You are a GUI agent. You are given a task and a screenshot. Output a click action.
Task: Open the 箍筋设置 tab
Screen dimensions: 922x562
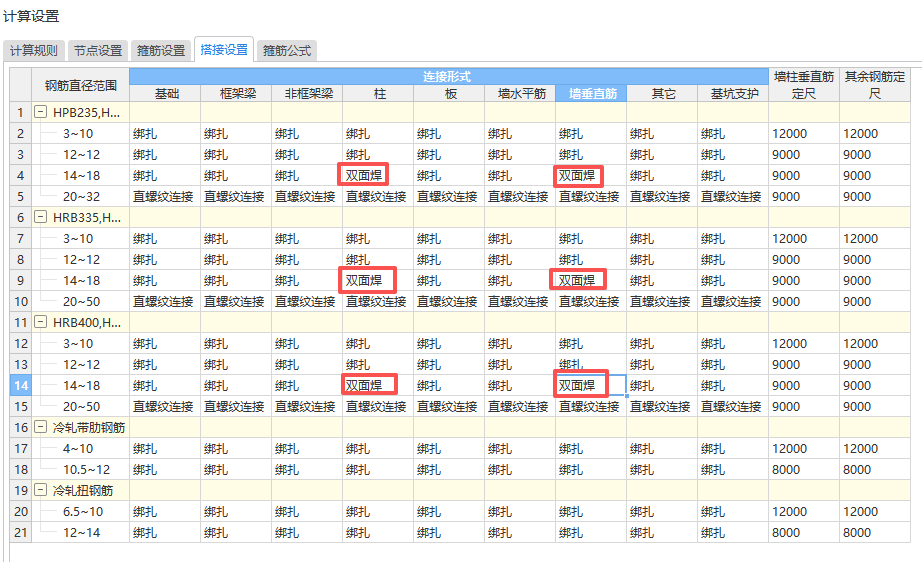pyautogui.click(x=161, y=51)
